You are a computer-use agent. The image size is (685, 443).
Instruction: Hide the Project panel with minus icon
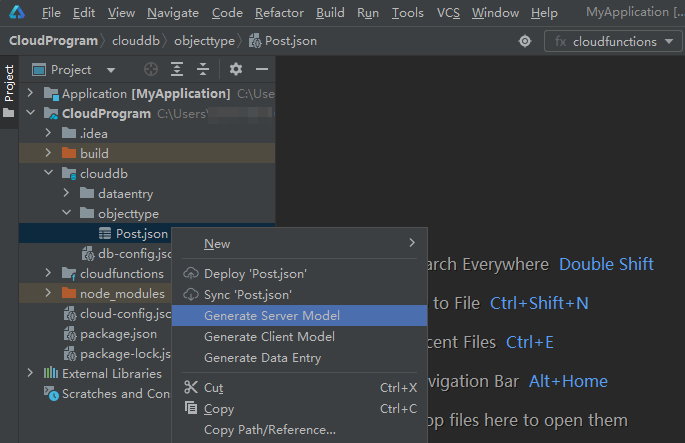(261, 70)
